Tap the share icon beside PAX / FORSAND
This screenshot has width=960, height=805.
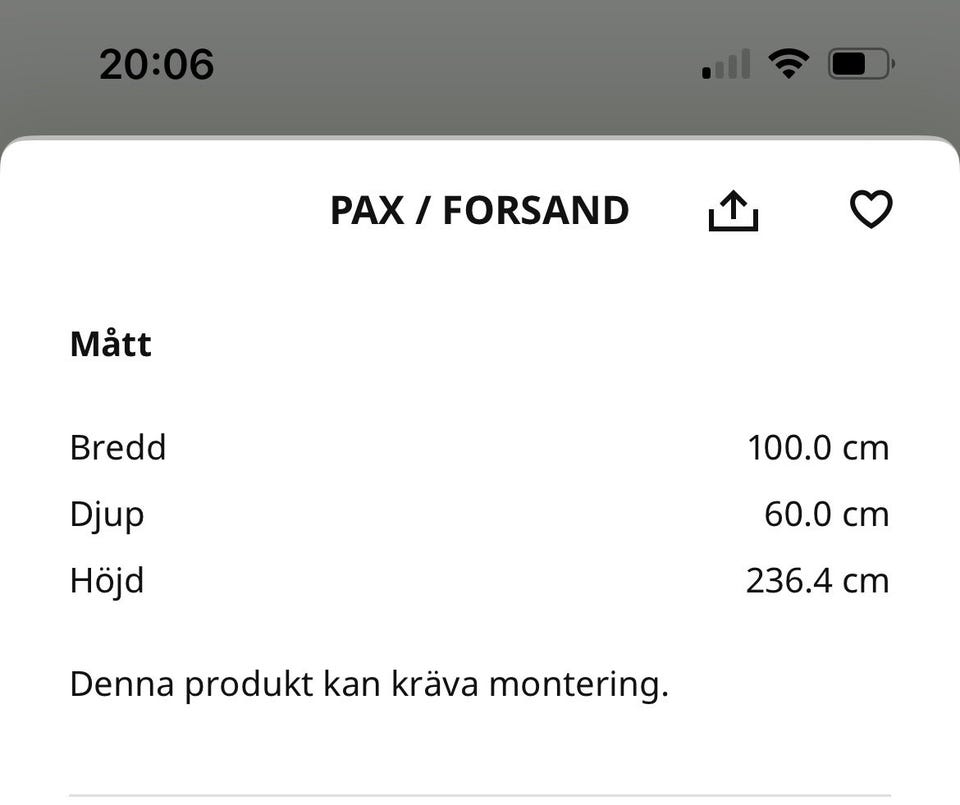pyautogui.click(x=733, y=211)
